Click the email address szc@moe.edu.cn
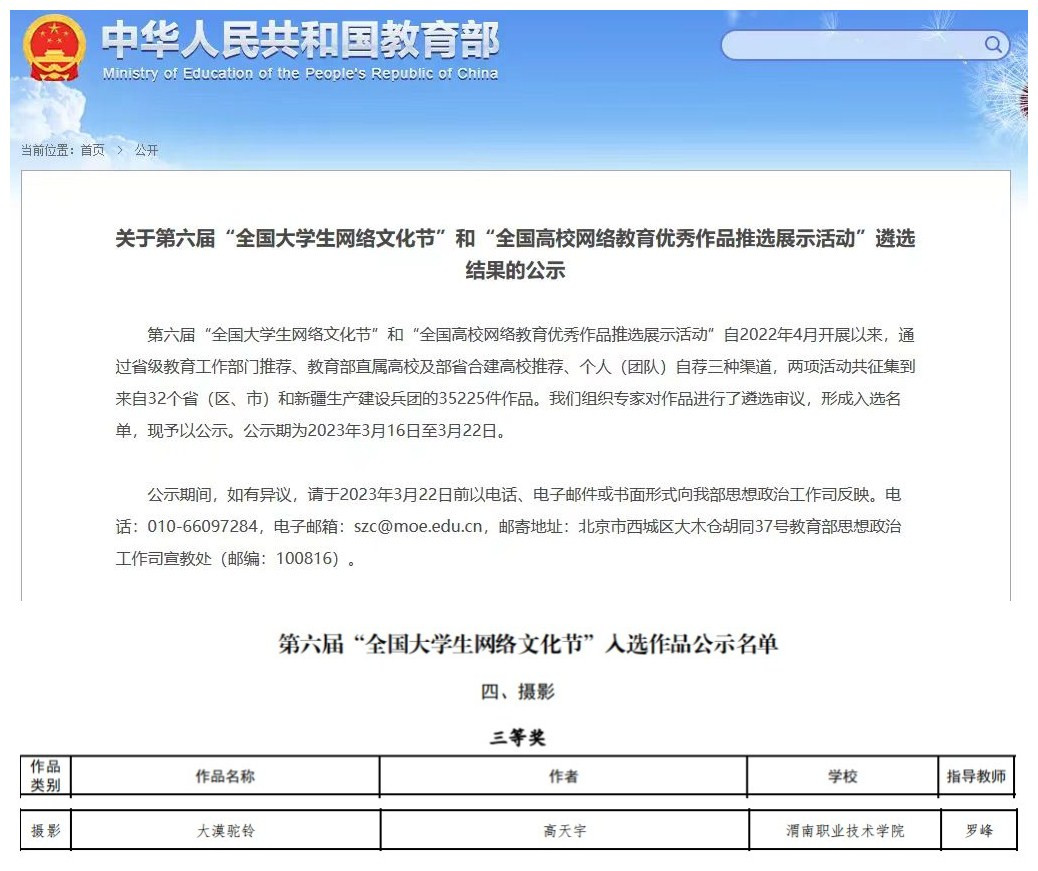The image size is (1038, 871). pos(418,526)
